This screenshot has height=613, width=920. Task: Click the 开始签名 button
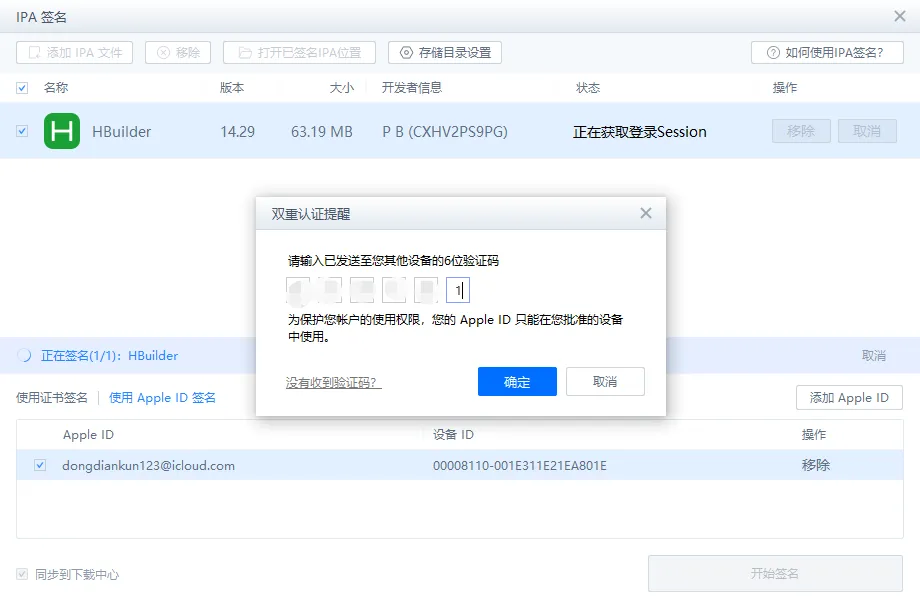click(775, 574)
